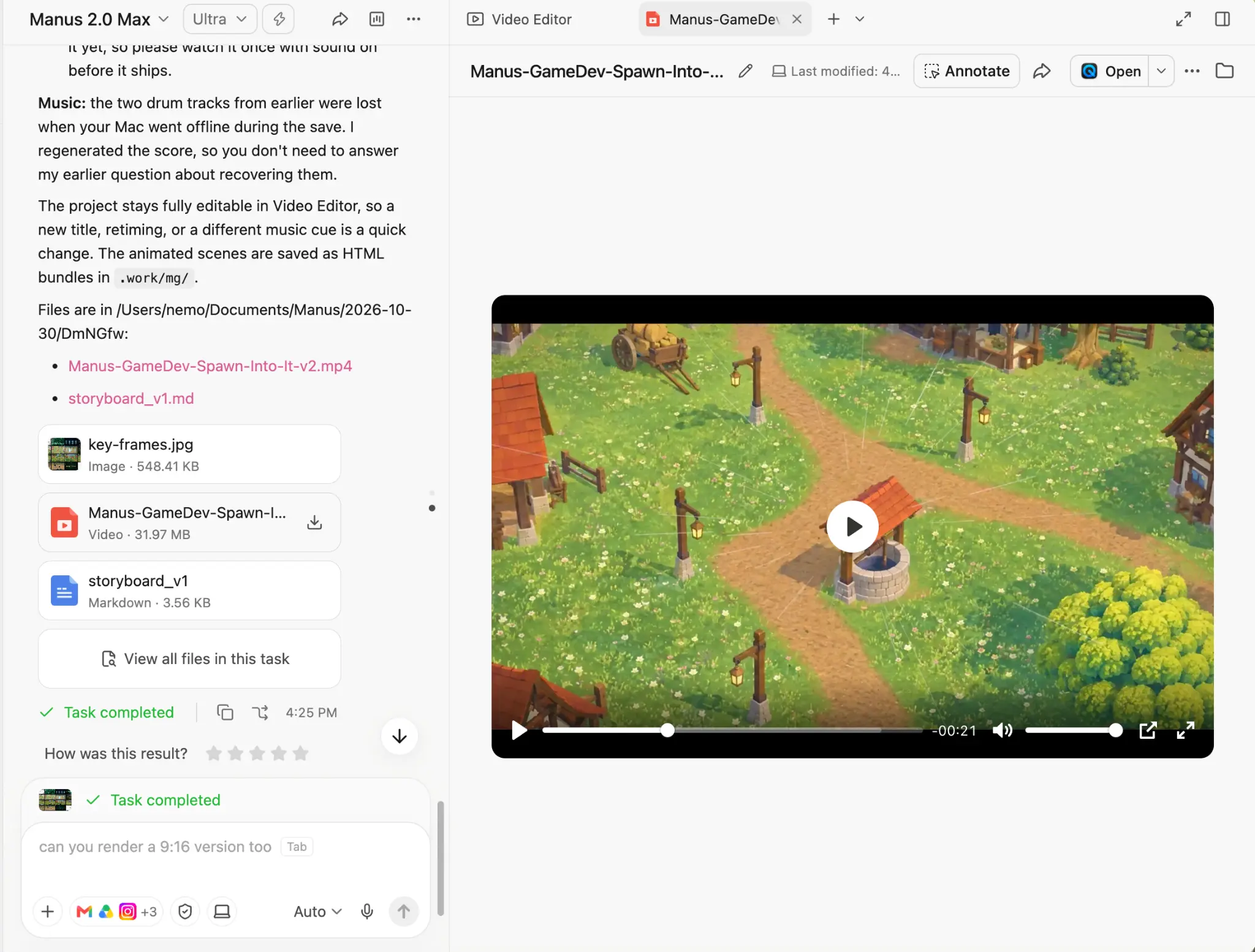Open Manus-GameDev-Spawn-Into-It-v2.mp4 link
Screen dimensions: 1255x952
coord(210,366)
